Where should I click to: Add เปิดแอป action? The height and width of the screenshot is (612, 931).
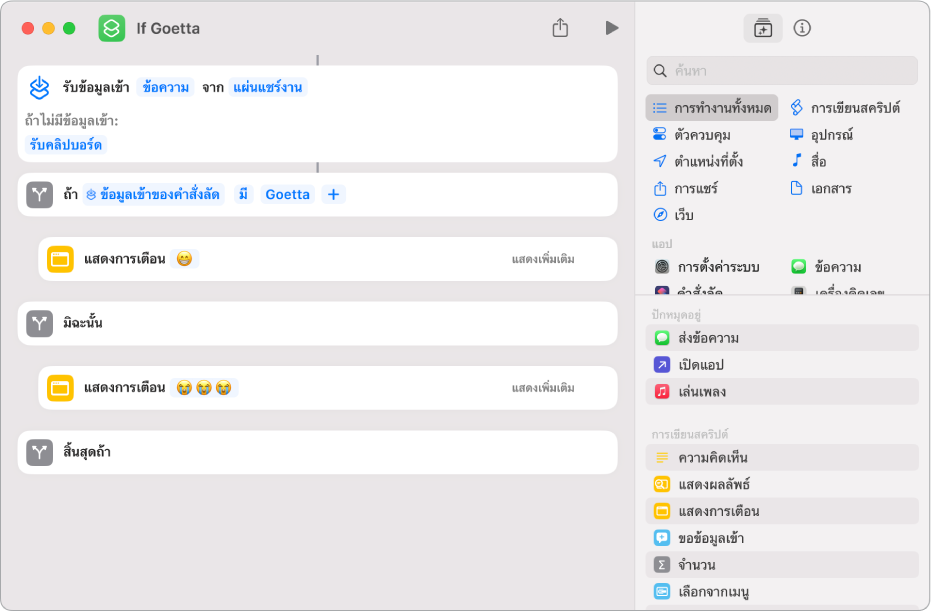(782, 364)
